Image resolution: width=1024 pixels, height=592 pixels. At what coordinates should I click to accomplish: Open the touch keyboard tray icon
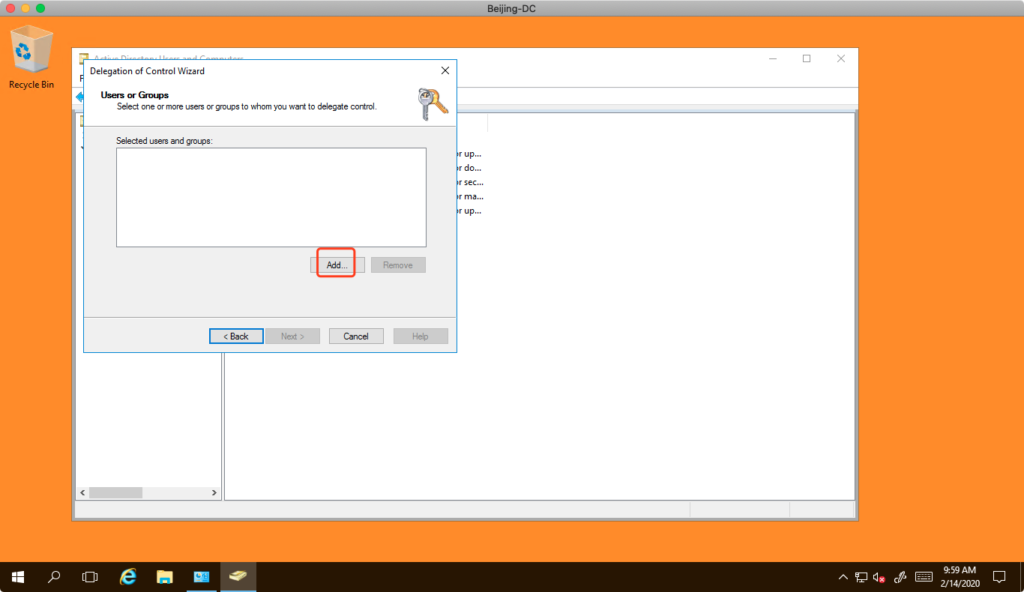point(923,577)
